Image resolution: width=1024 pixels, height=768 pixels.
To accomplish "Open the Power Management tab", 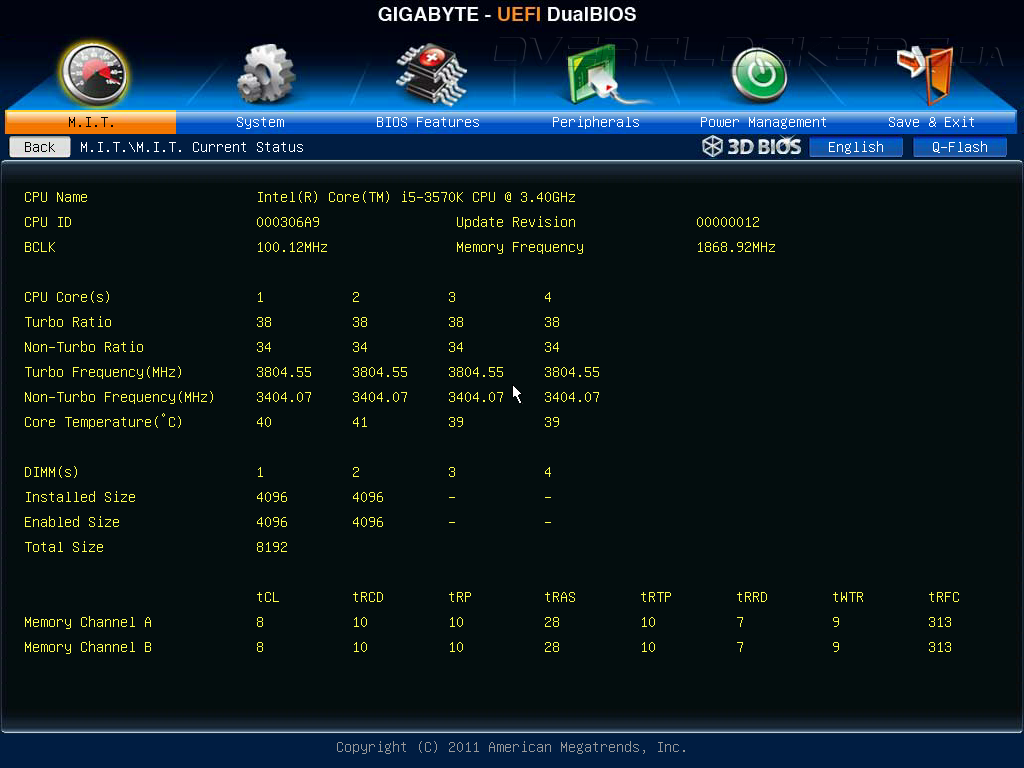I will (763, 122).
